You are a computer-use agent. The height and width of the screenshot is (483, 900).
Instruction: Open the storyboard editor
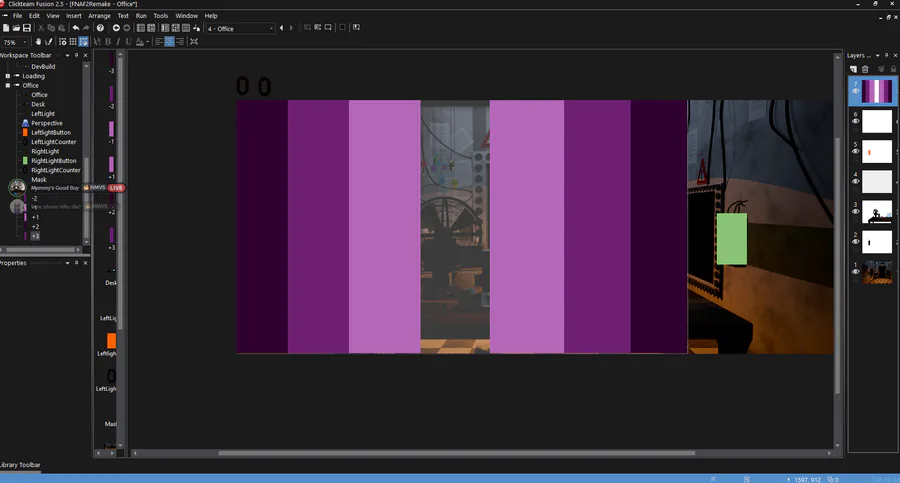pos(141,28)
